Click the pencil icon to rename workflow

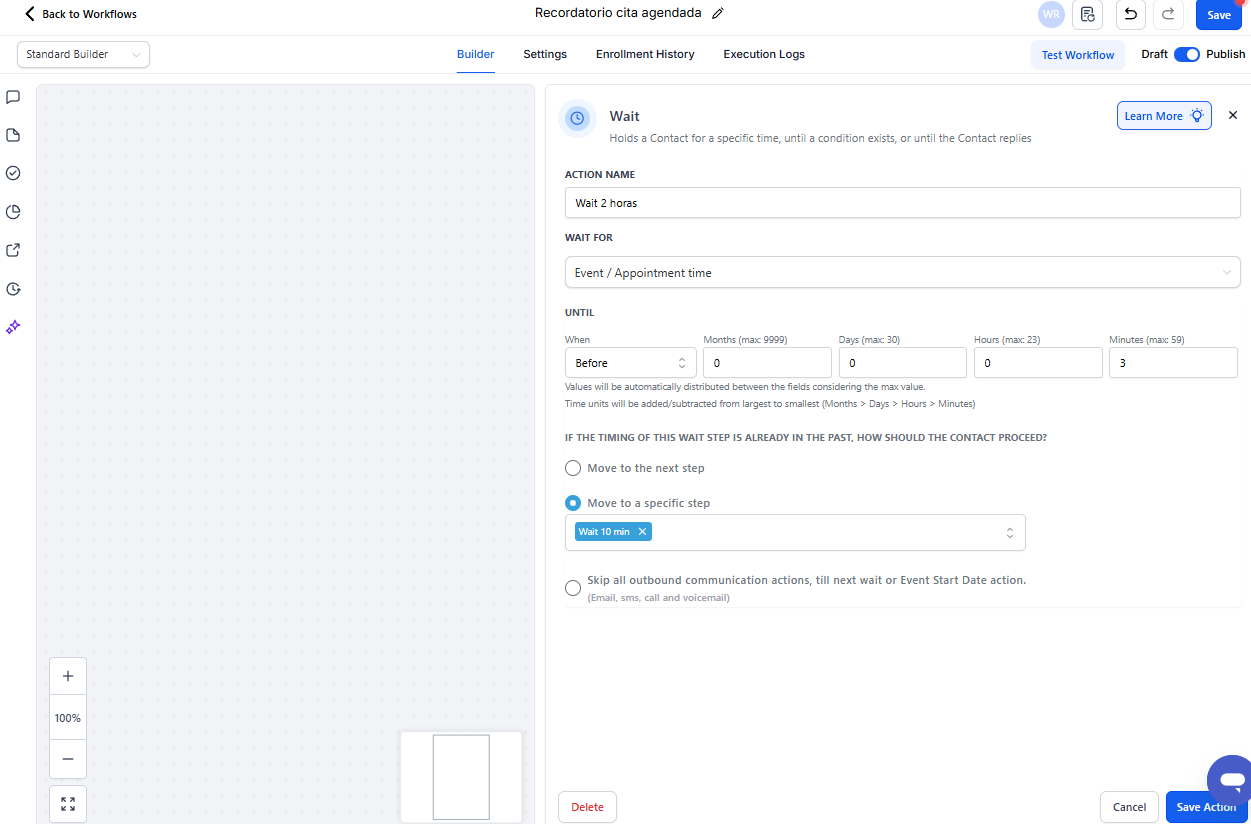click(x=717, y=14)
